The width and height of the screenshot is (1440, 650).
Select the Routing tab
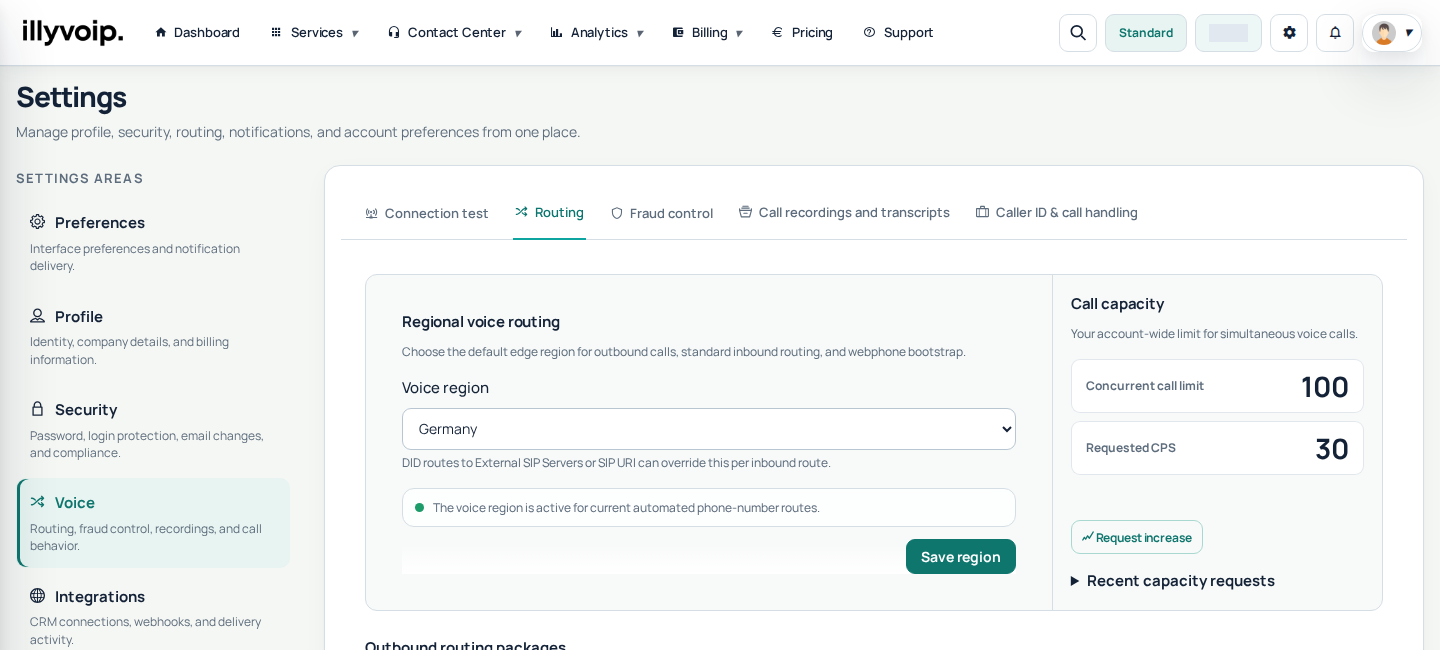coord(550,212)
